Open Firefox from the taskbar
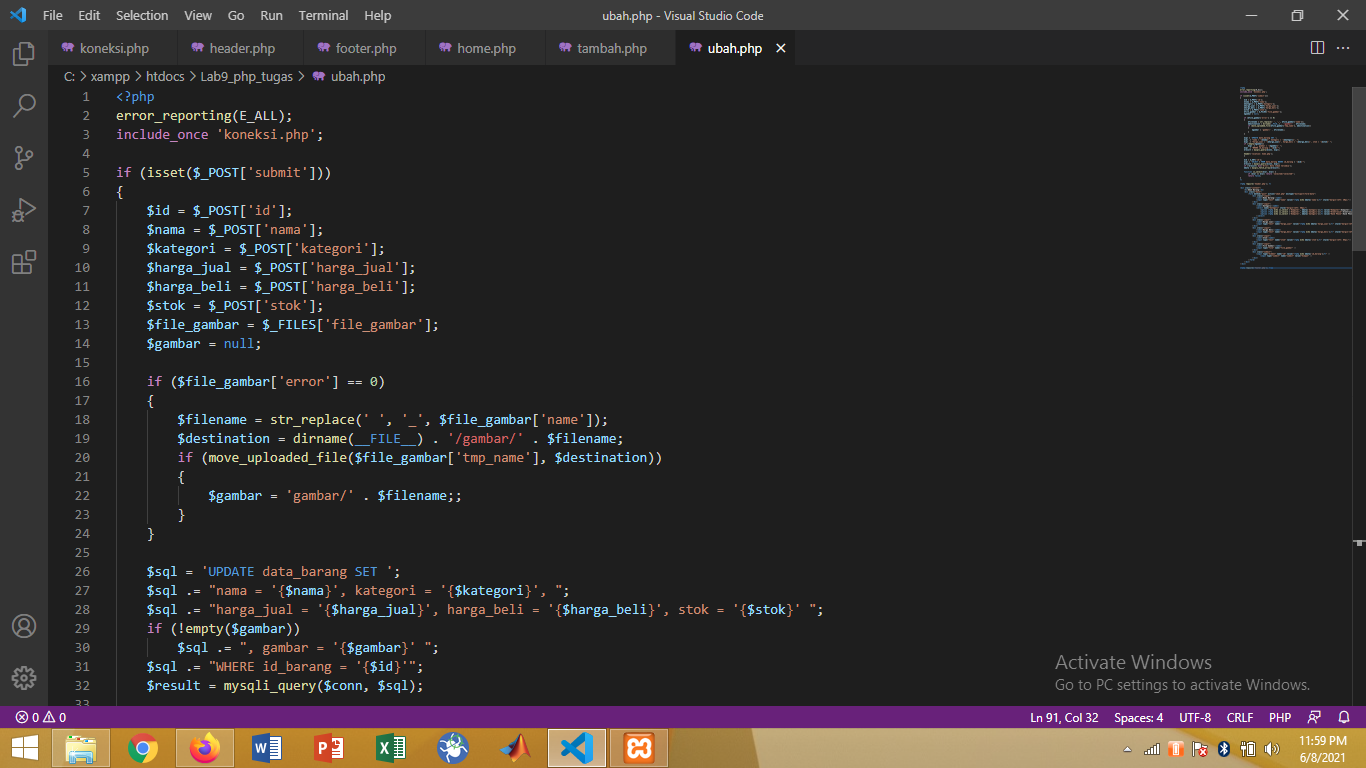1366x768 pixels. point(205,748)
